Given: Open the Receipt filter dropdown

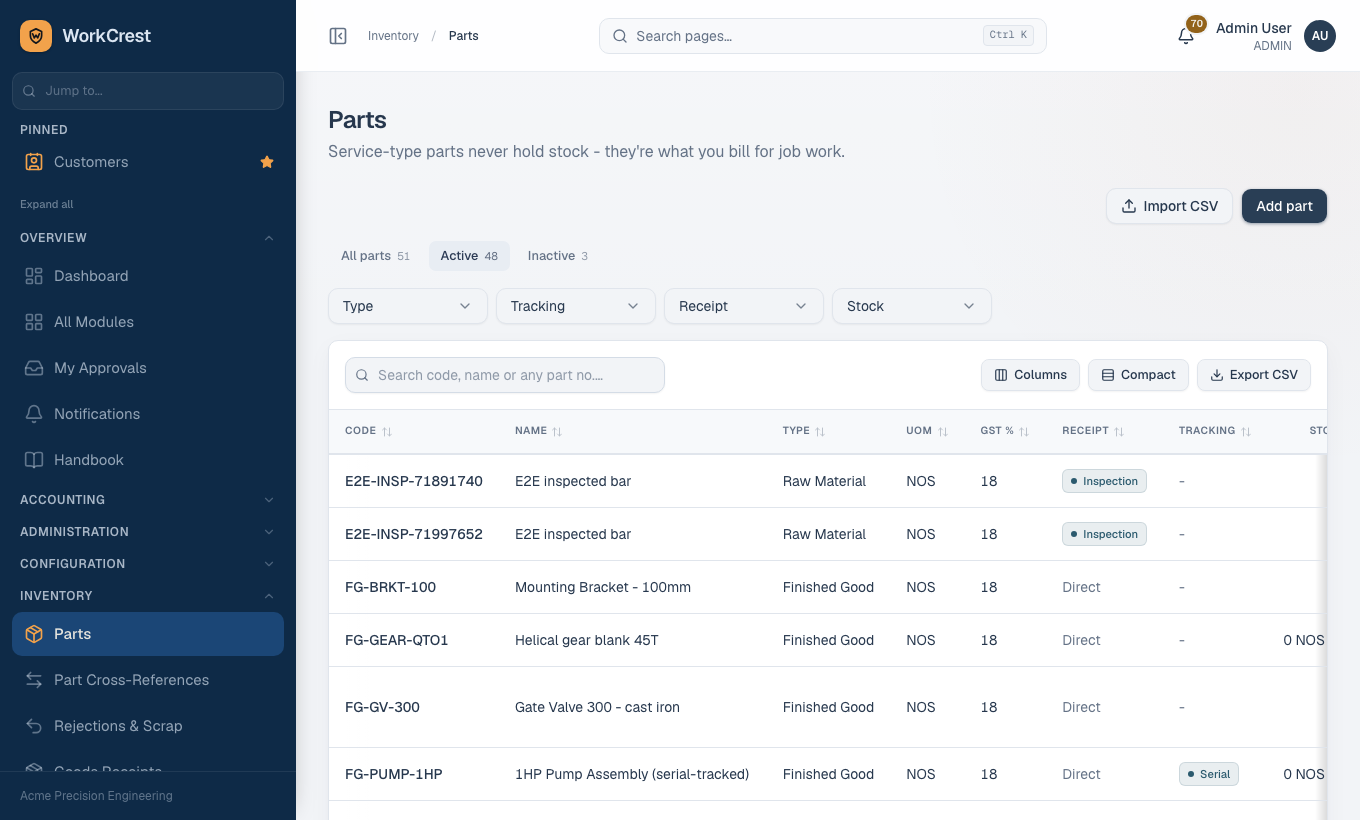Looking at the screenshot, I should 744,306.
